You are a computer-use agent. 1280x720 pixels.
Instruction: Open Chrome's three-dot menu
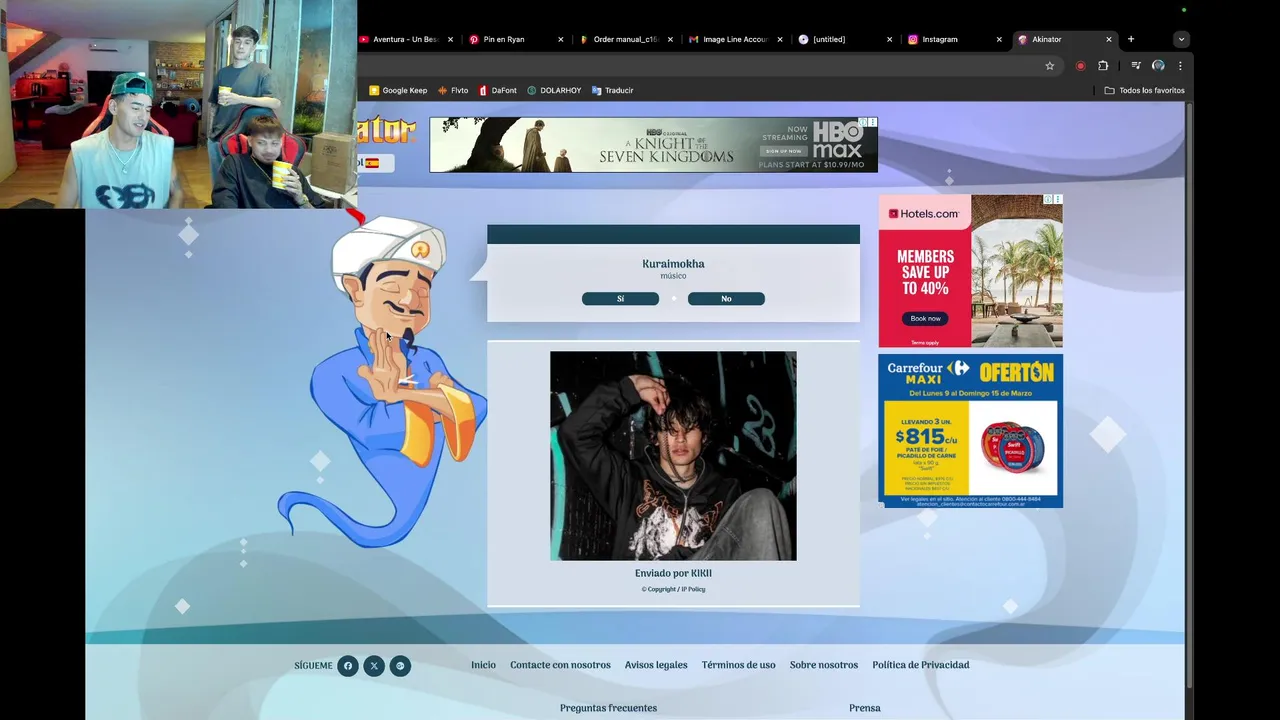pos(1180,66)
